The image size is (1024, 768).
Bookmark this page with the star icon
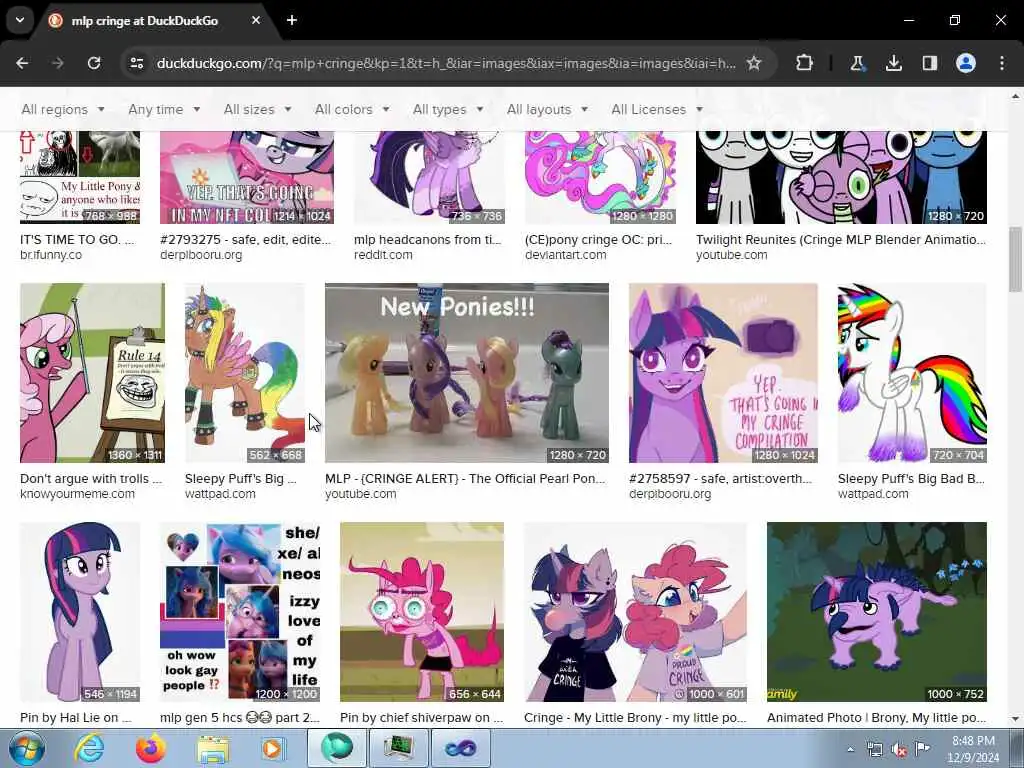pyautogui.click(x=754, y=63)
